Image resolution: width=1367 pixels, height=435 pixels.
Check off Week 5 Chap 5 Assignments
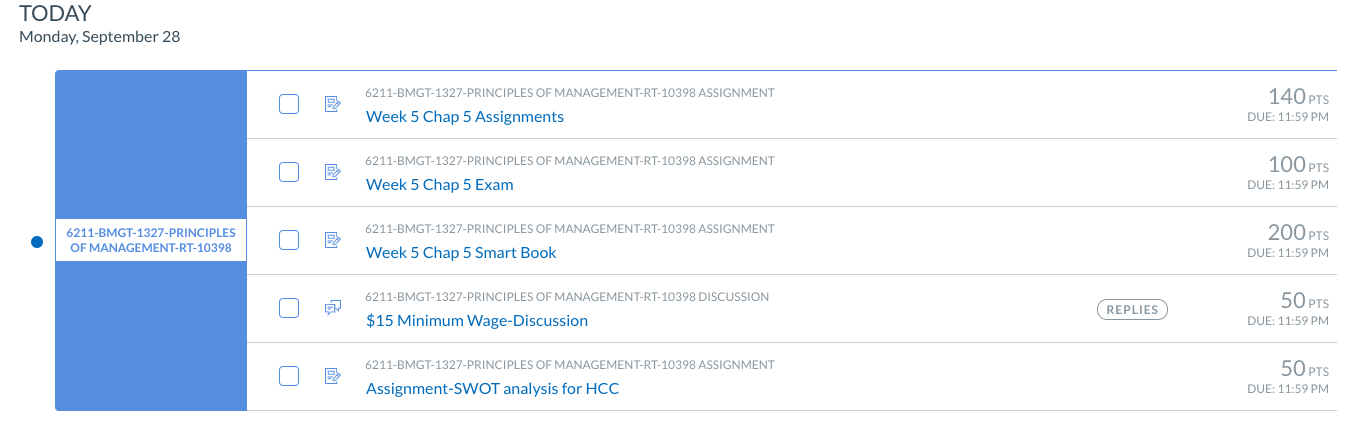289,104
